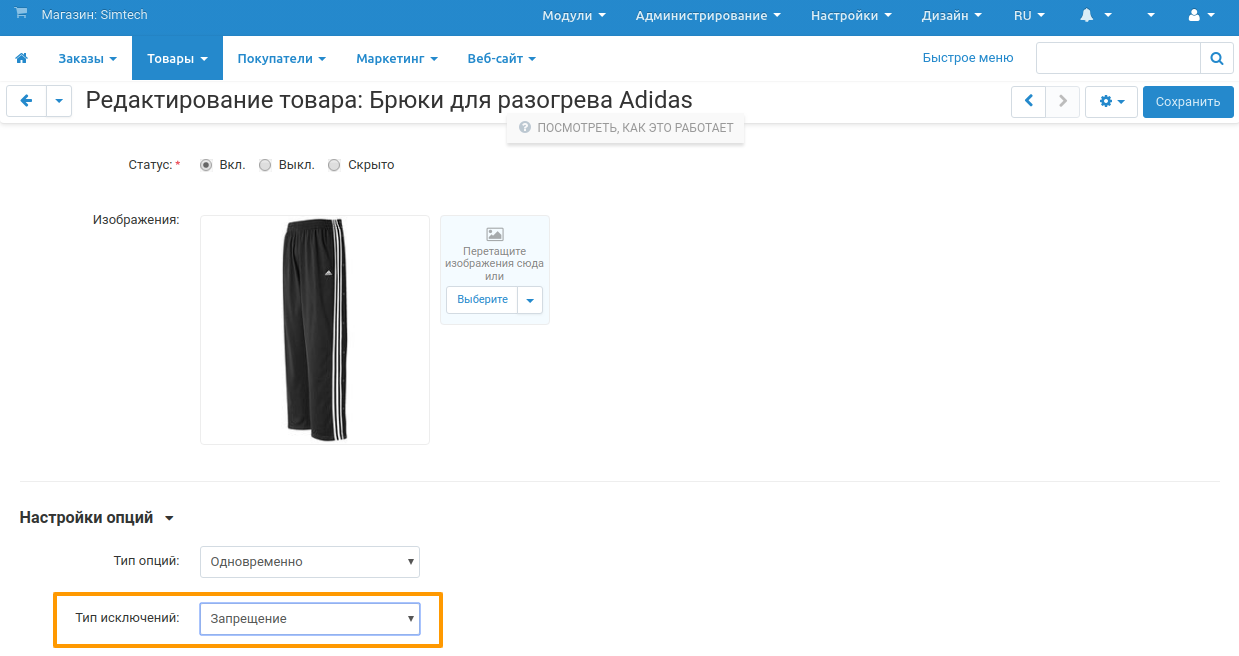
Task: Go to previous product with left chevron
Action: (x=1028, y=101)
